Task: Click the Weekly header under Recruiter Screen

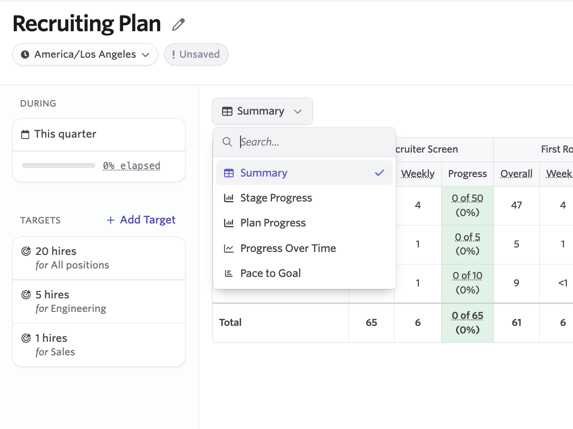Action: (x=418, y=174)
